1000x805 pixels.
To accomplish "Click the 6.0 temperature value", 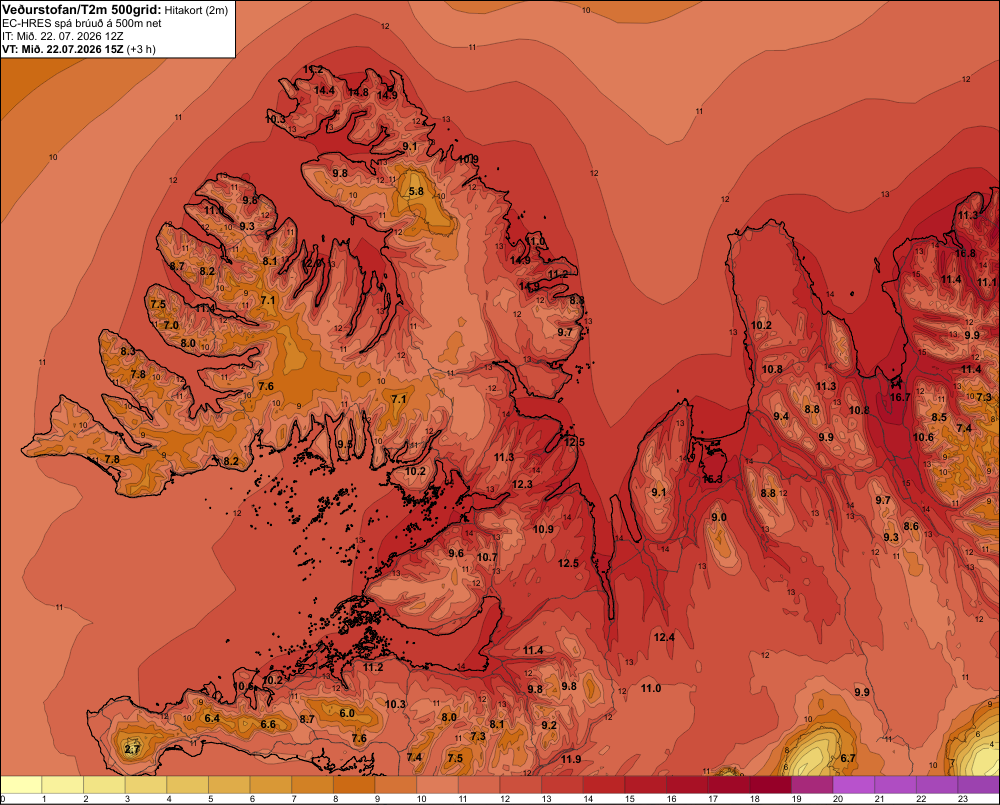I will click(347, 713).
